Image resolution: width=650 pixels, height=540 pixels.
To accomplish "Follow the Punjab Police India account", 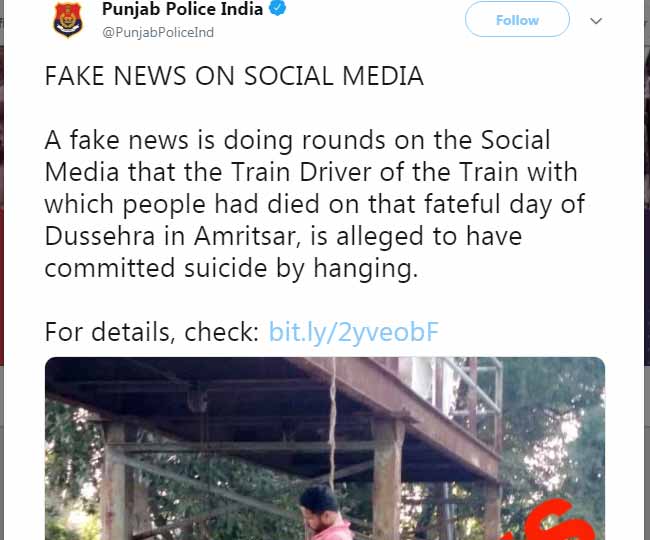I will pyautogui.click(x=517, y=19).
